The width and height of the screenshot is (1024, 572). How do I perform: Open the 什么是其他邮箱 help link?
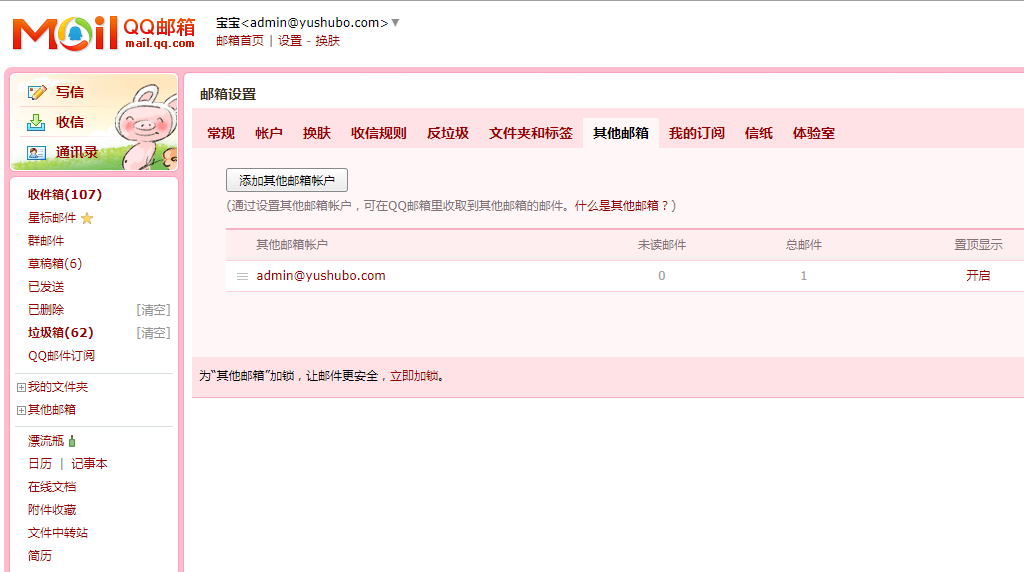point(621,205)
